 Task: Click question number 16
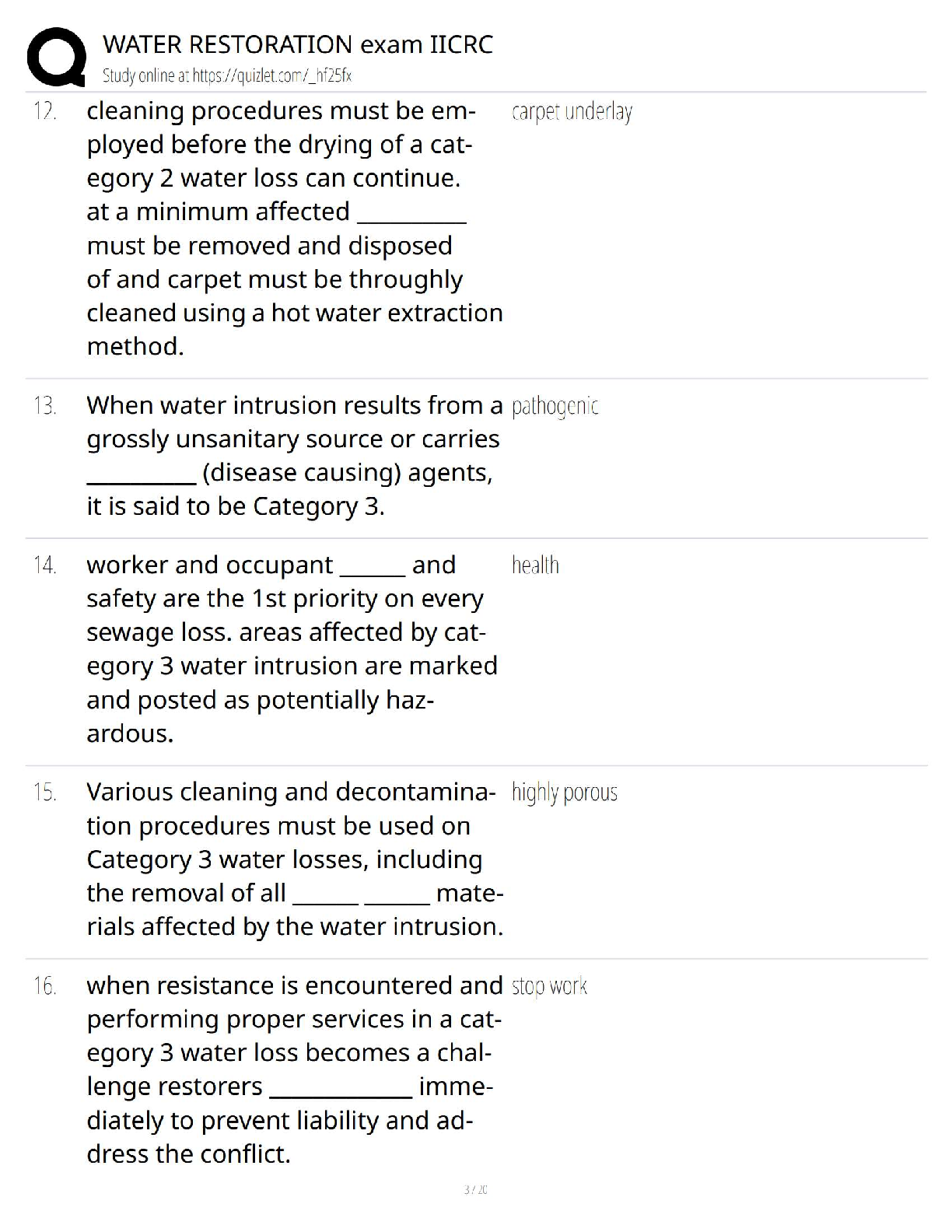pos(45,986)
